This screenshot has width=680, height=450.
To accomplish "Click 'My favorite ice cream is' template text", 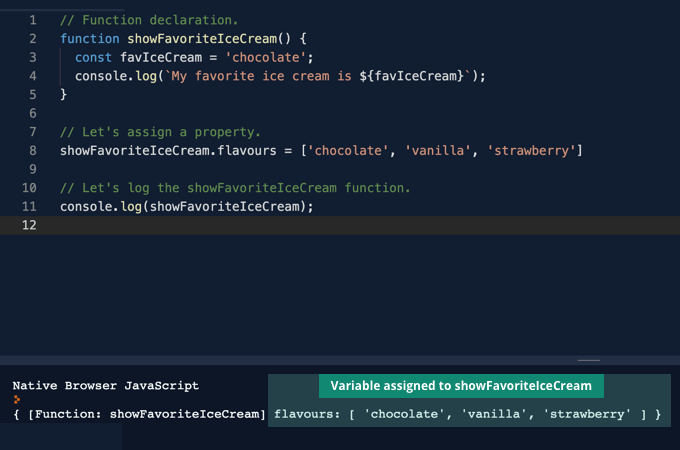I will [262, 76].
